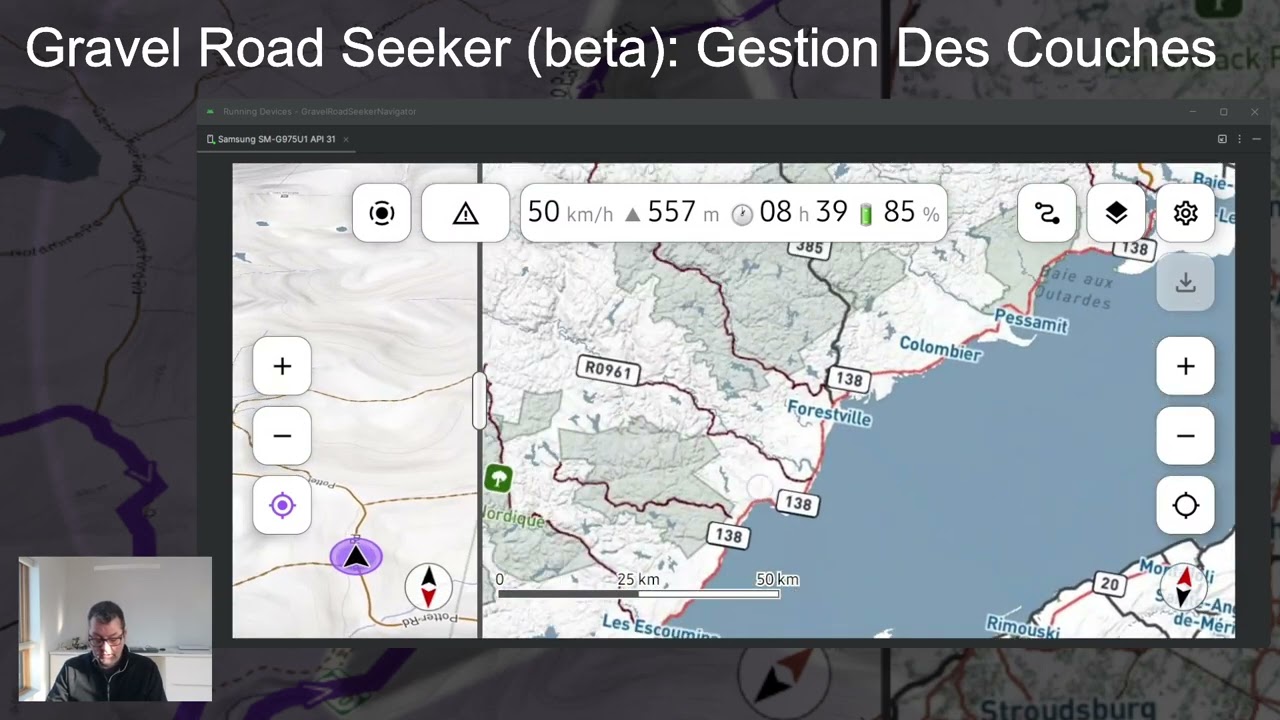This screenshot has height=720, width=1280.
Task: Click the clock icon in info bar
Action: click(x=742, y=214)
